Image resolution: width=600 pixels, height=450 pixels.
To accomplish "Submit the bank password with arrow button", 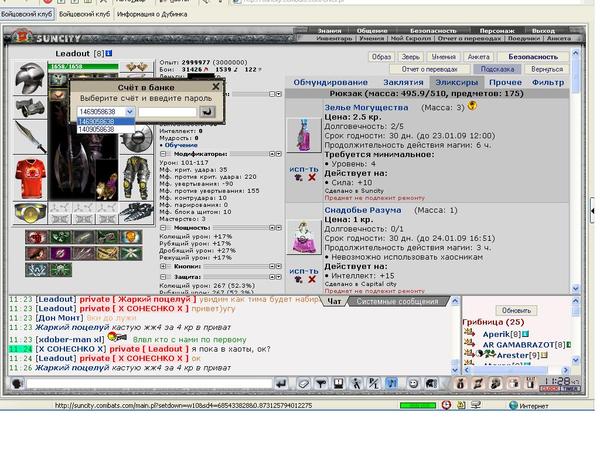I will point(207,112).
